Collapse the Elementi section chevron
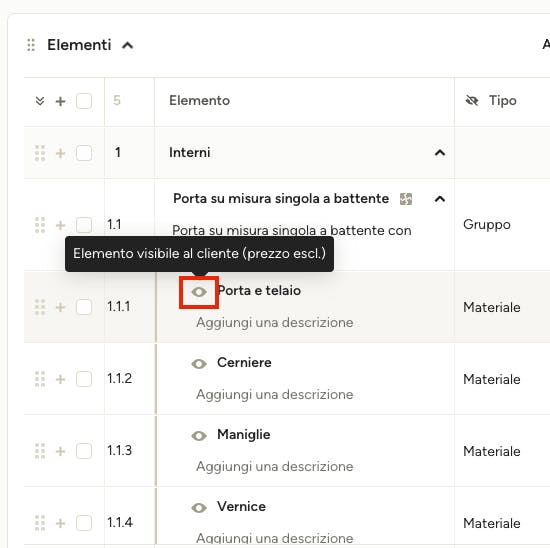This screenshot has width=550, height=548. tap(127, 45)
